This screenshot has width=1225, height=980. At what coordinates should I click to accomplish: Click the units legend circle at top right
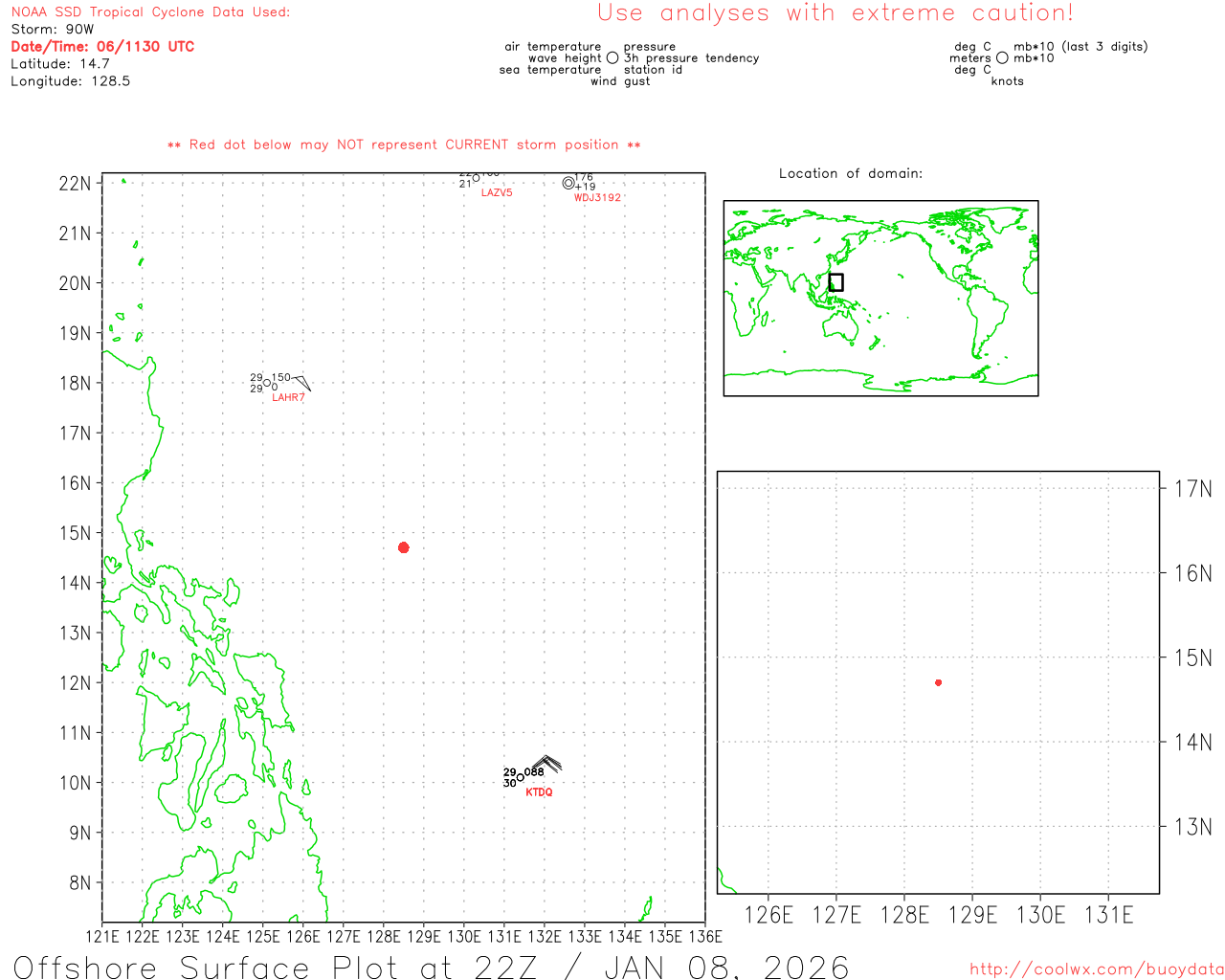1002,58
